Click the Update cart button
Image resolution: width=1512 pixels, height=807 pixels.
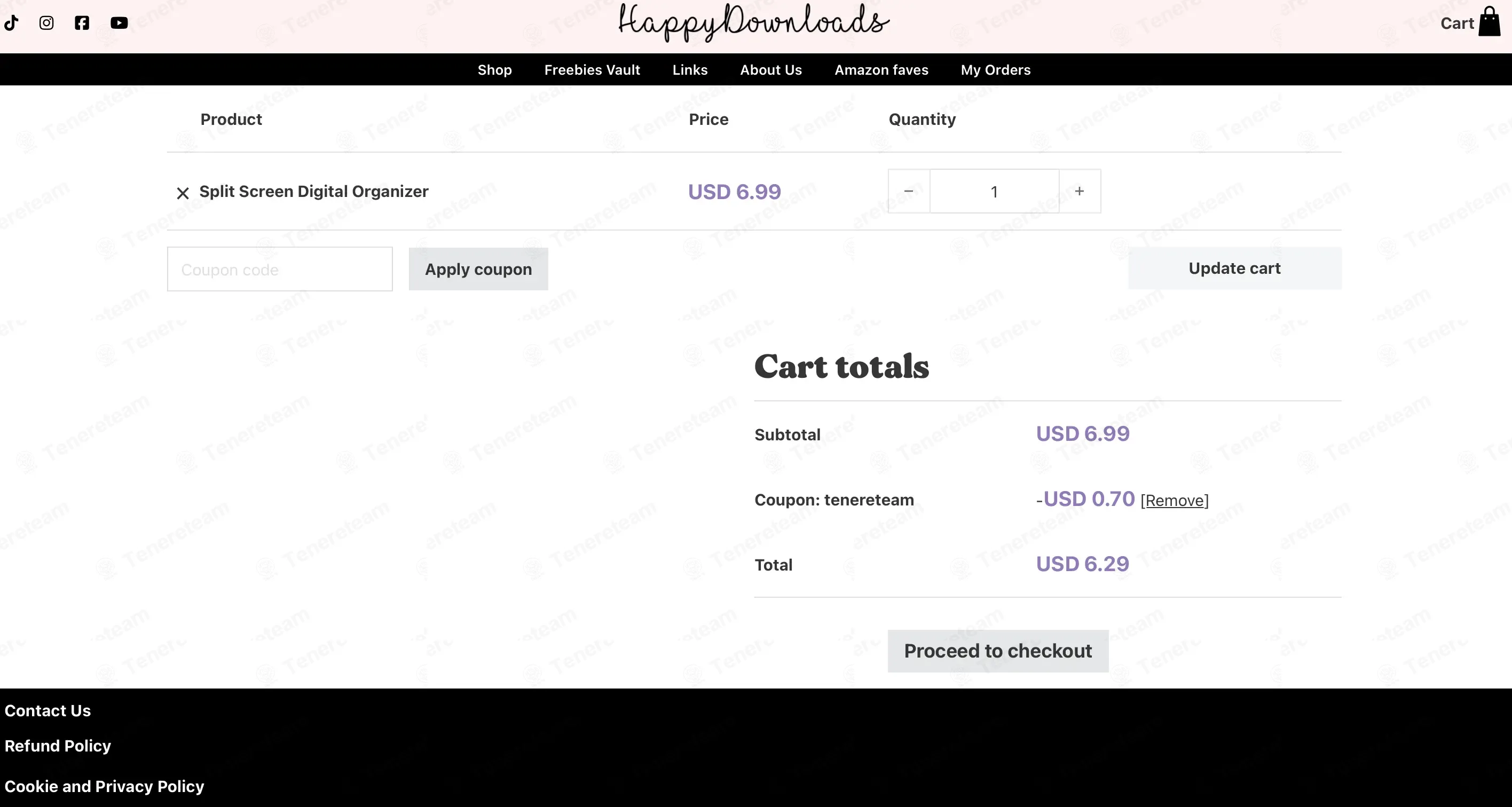1234,268
